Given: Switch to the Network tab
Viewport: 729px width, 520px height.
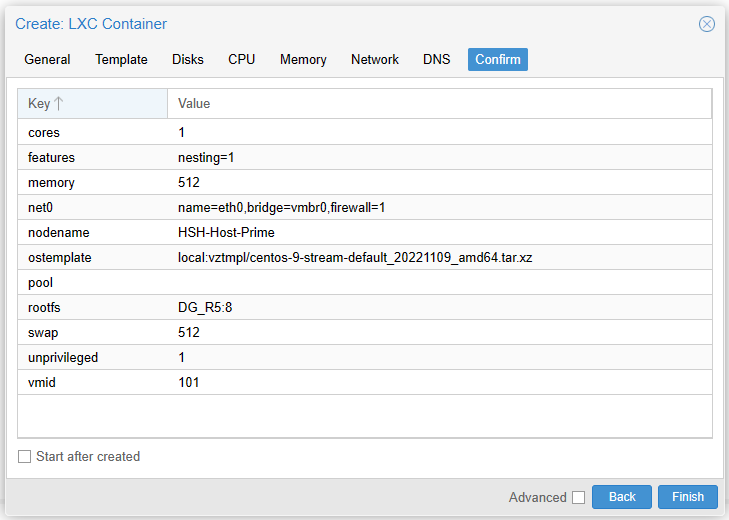Looking at the screenshot, I should click(374, 60).
